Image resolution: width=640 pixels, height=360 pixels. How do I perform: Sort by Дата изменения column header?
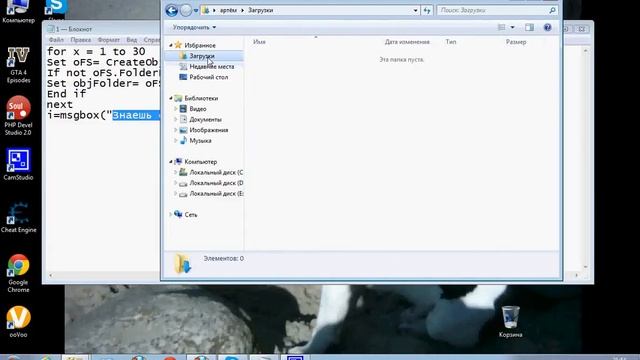[407, 42]
